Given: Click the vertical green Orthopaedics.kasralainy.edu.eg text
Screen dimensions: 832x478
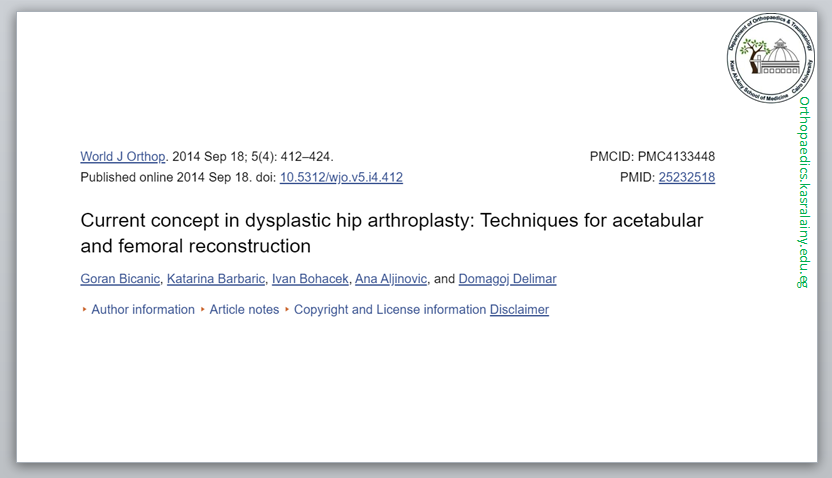Looking at the screenshot, I should pos(803,192).
